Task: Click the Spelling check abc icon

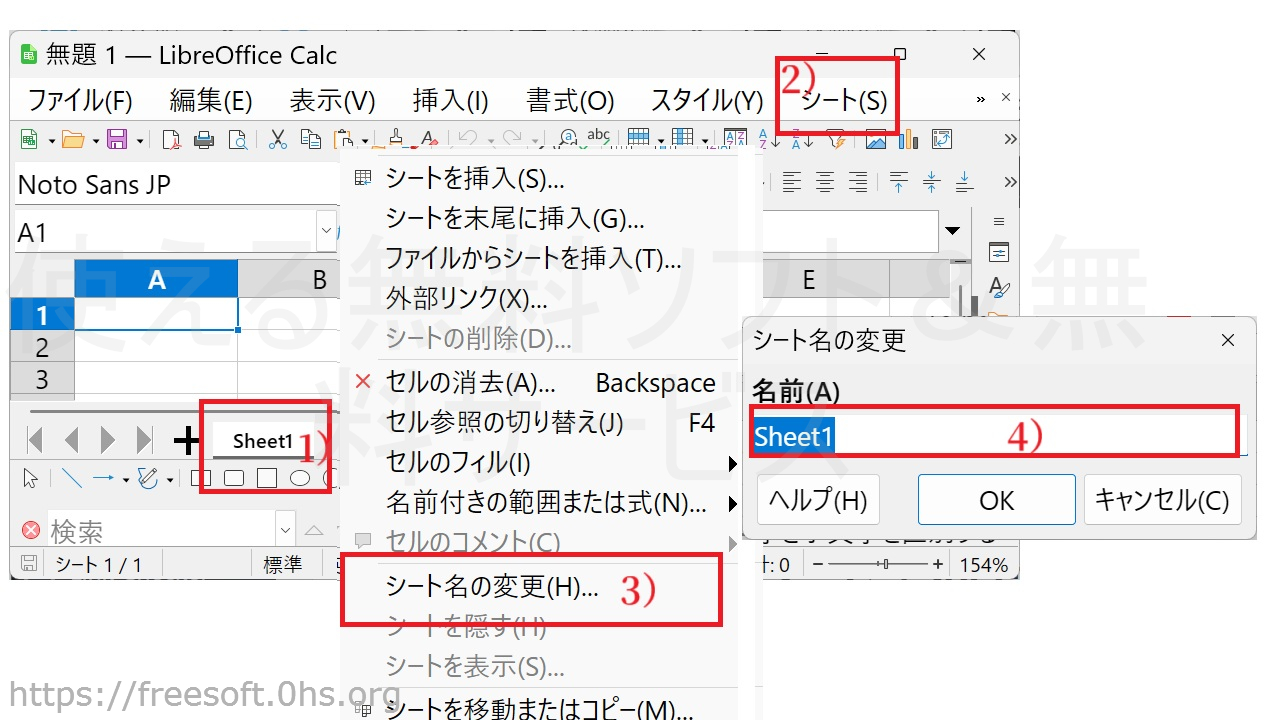Action: click(598, 137)
